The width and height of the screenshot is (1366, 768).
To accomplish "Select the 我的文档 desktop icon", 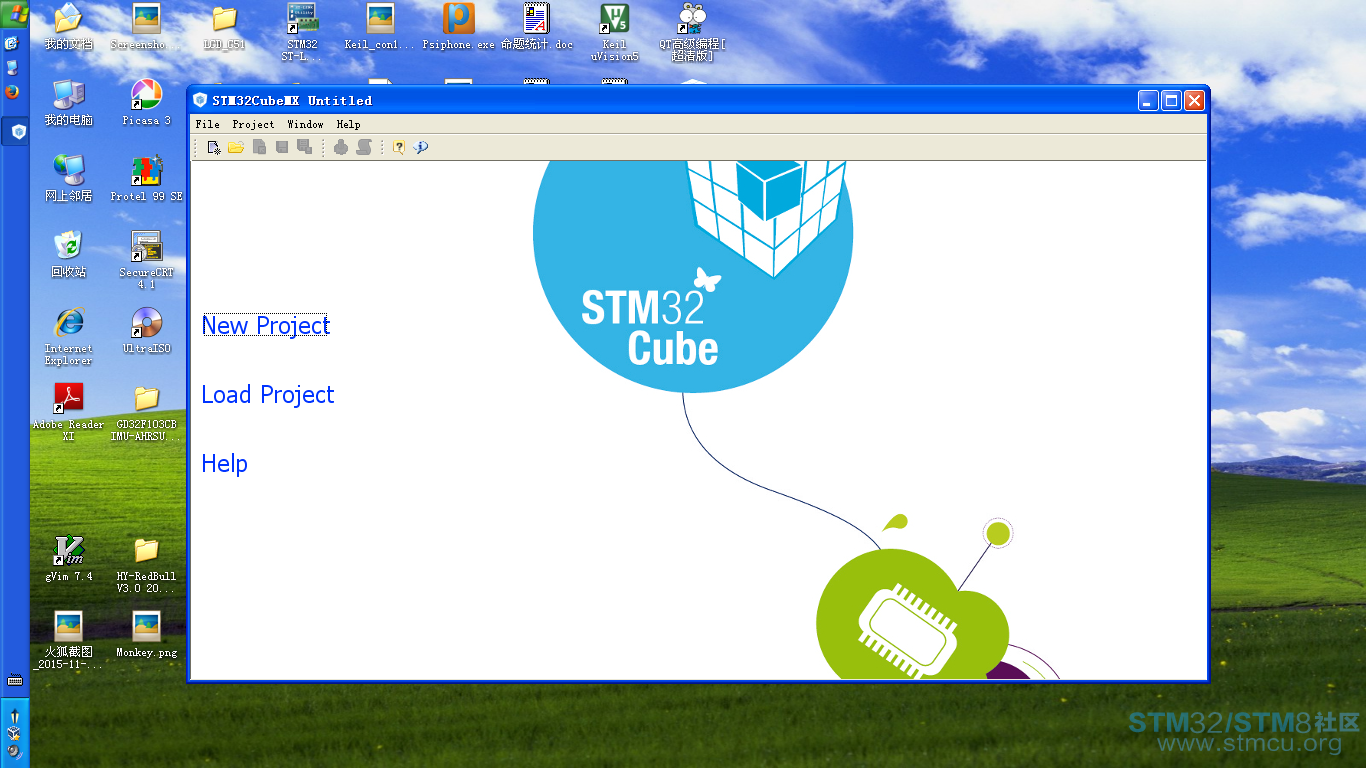I will pyautogui.click(x=68, y=27).
